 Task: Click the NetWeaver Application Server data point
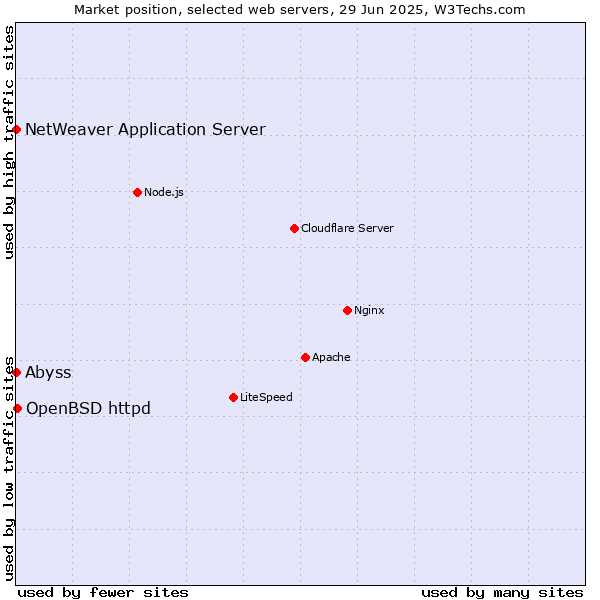click(x=16, y=130)
